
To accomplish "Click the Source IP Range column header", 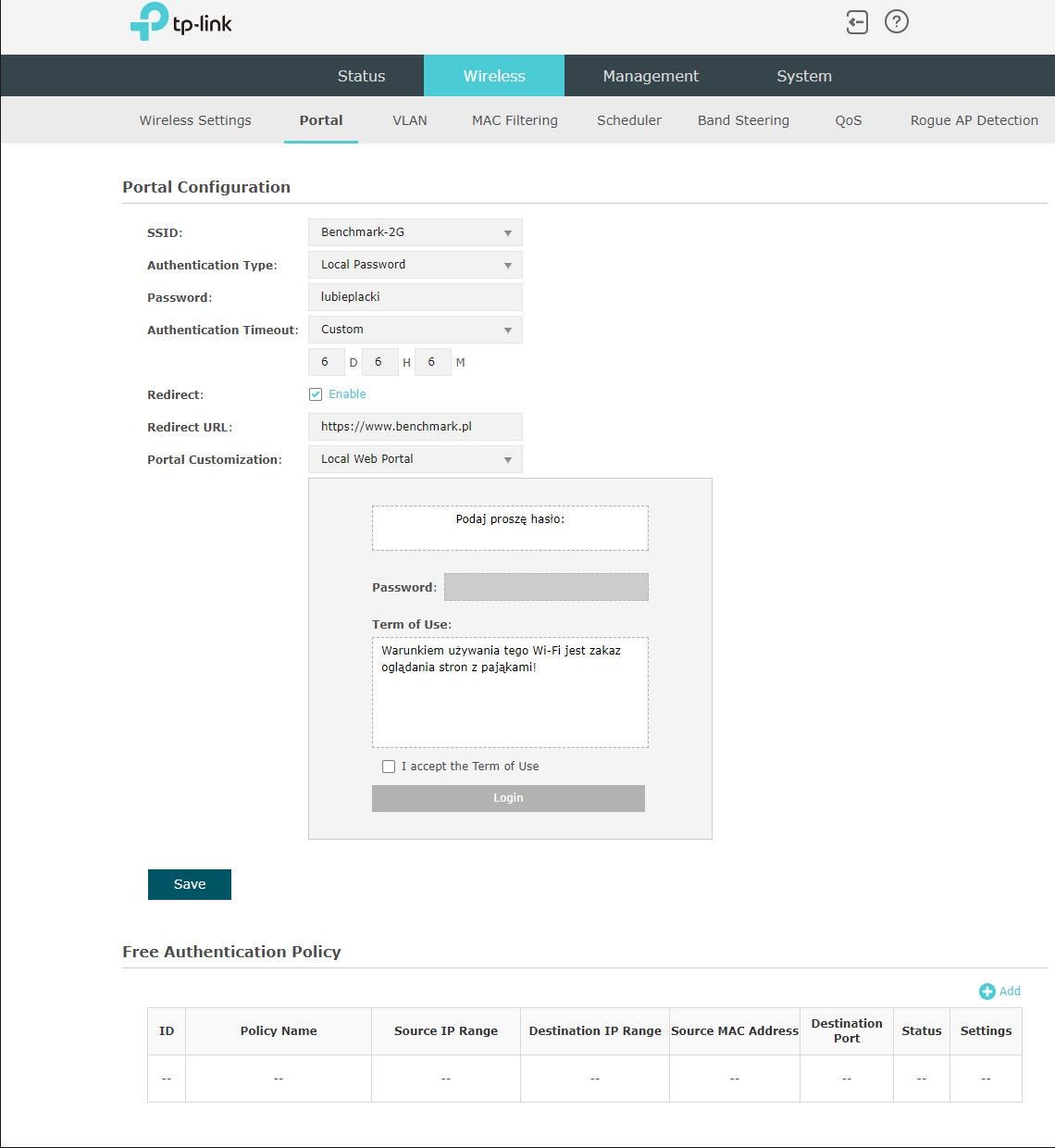I will (446, 1031).
